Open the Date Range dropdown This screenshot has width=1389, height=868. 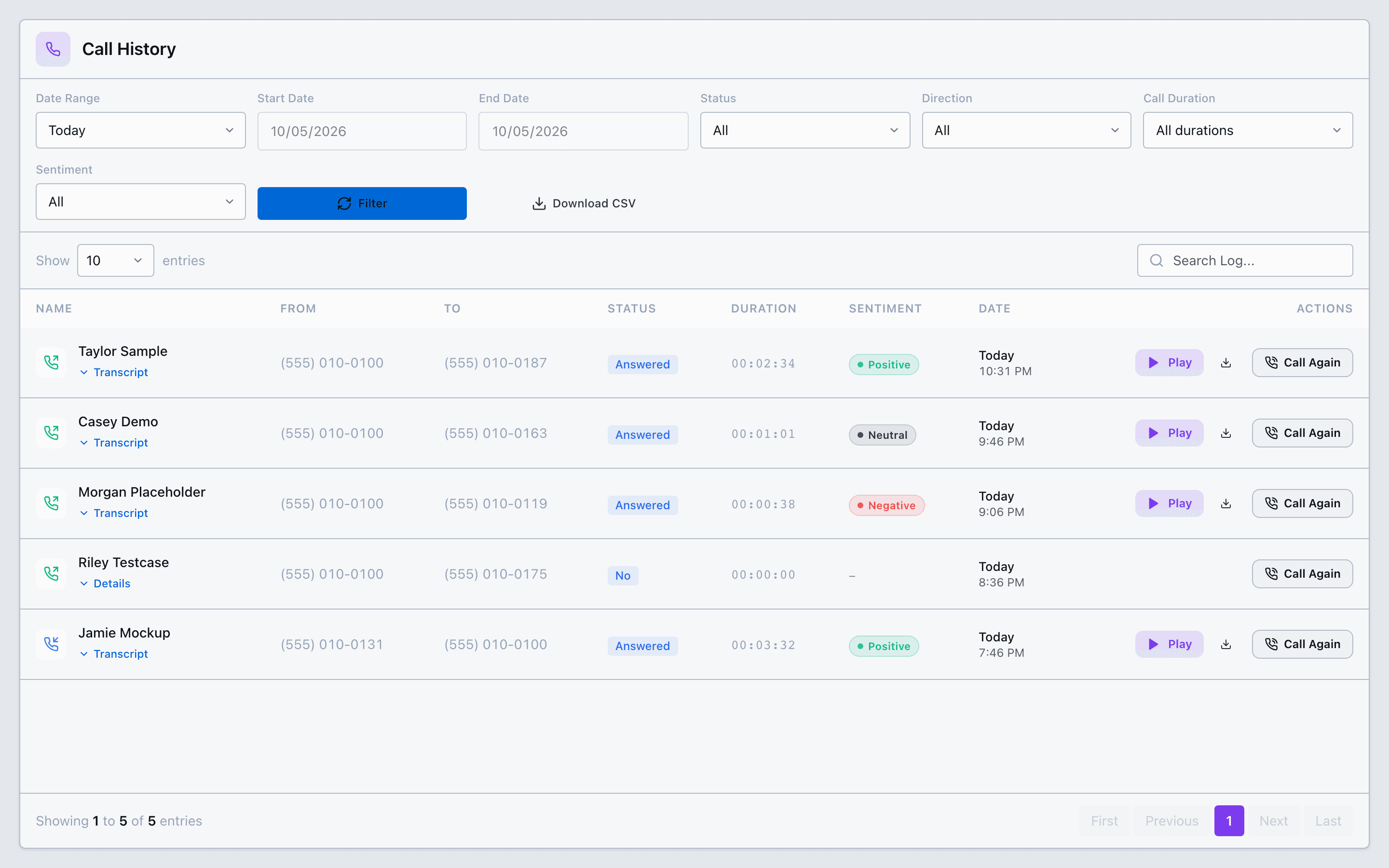[141, 130]
